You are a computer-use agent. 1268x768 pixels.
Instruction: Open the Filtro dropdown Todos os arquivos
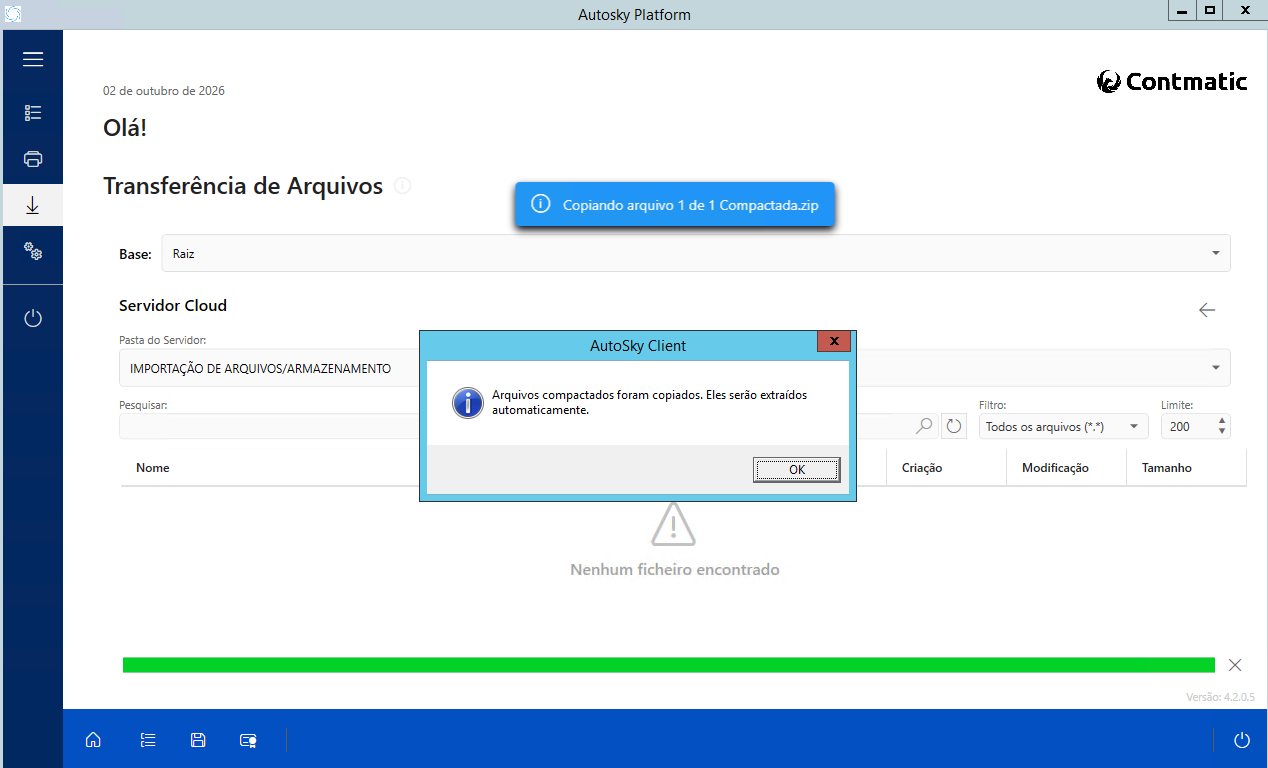coord(1063,426)
